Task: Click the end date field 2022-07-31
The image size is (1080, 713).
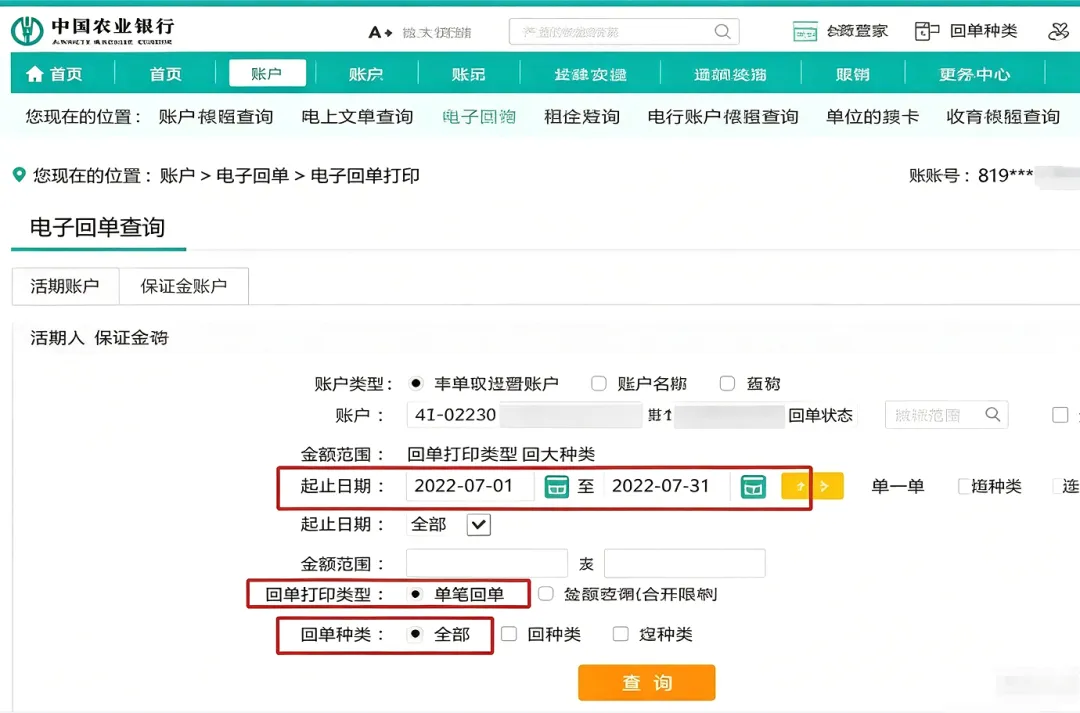Action: click(667, 486)
